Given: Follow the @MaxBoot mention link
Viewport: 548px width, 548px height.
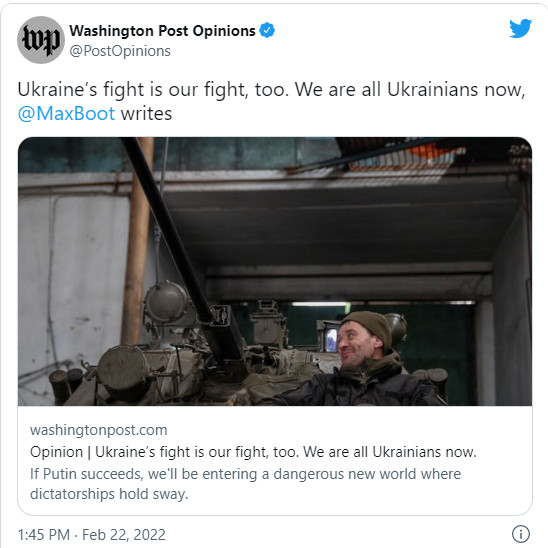Looking at the screenshot, I should point(66,114).
